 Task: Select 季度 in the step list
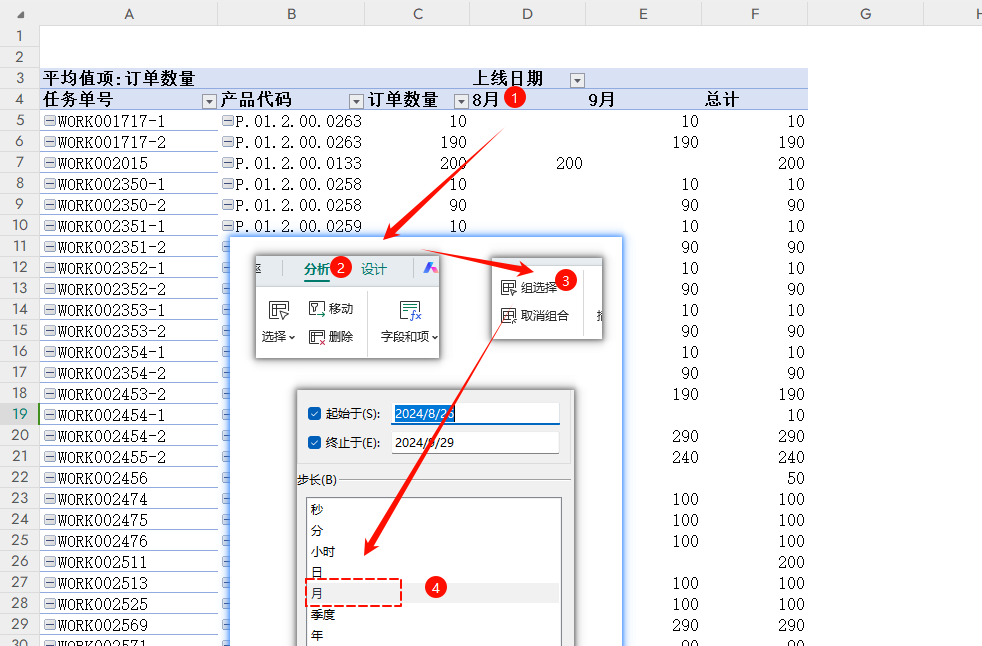pyautogui.click(x=433, y=615)
